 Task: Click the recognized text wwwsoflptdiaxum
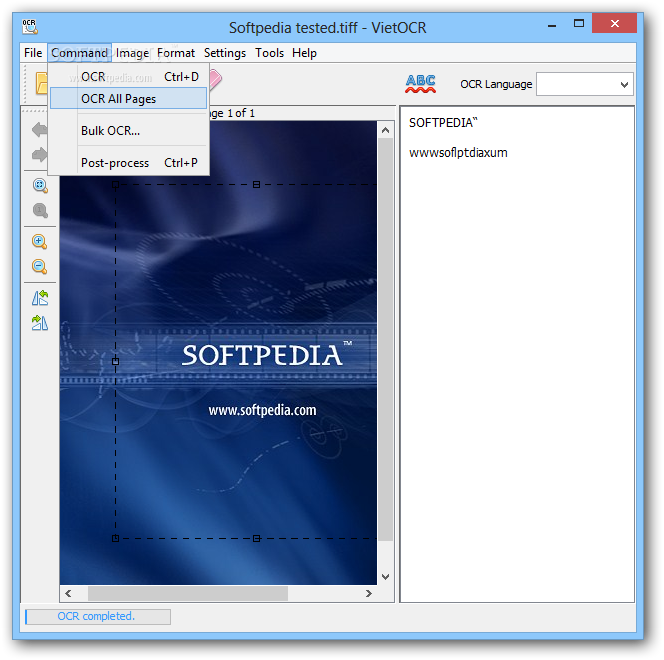[458, 153]
